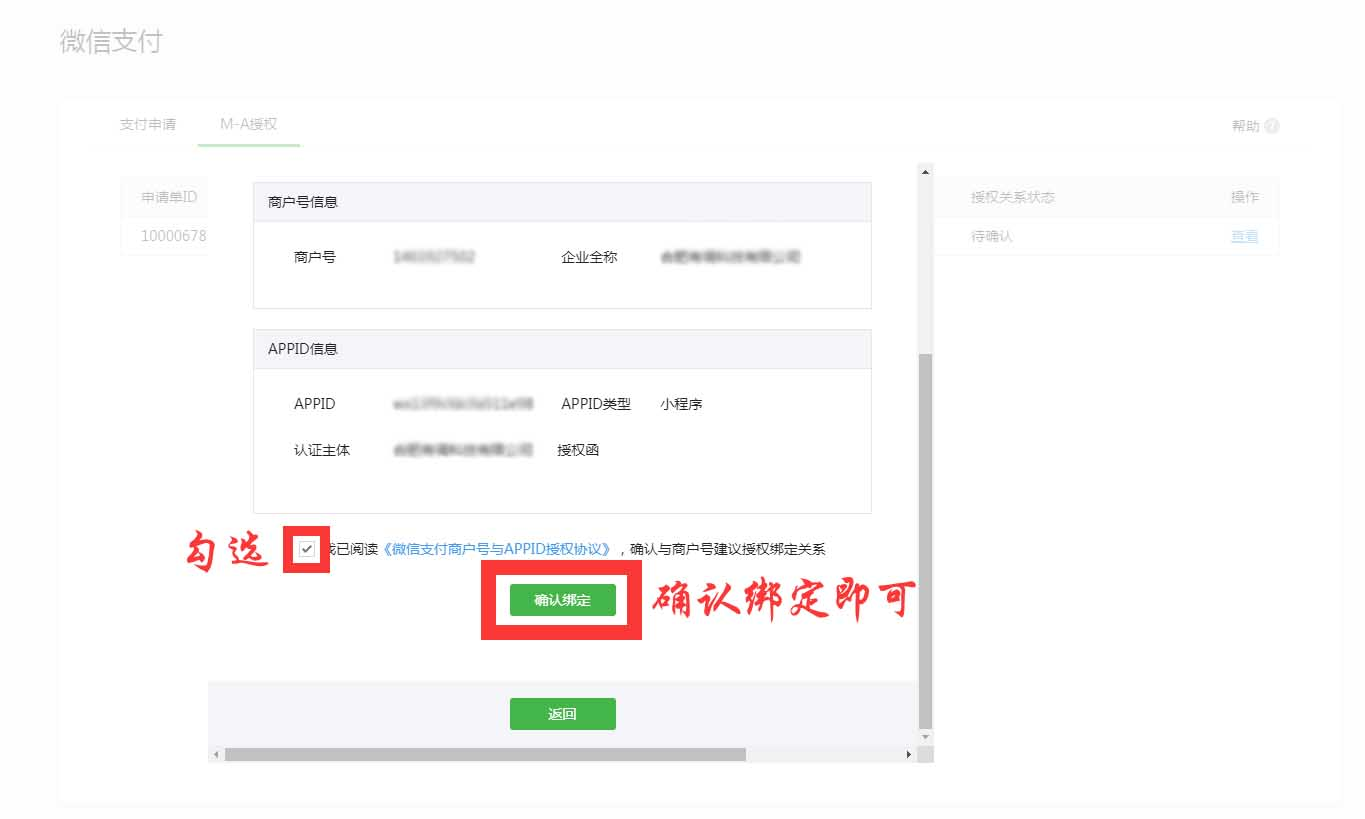Click the 确认绑定 button

tap(562, 600)
